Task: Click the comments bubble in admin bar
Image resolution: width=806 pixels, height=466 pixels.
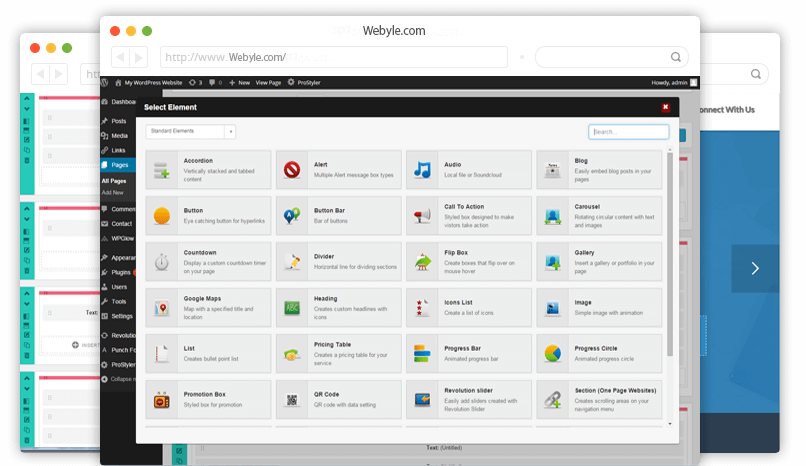Action: click(x=215, y=82)
